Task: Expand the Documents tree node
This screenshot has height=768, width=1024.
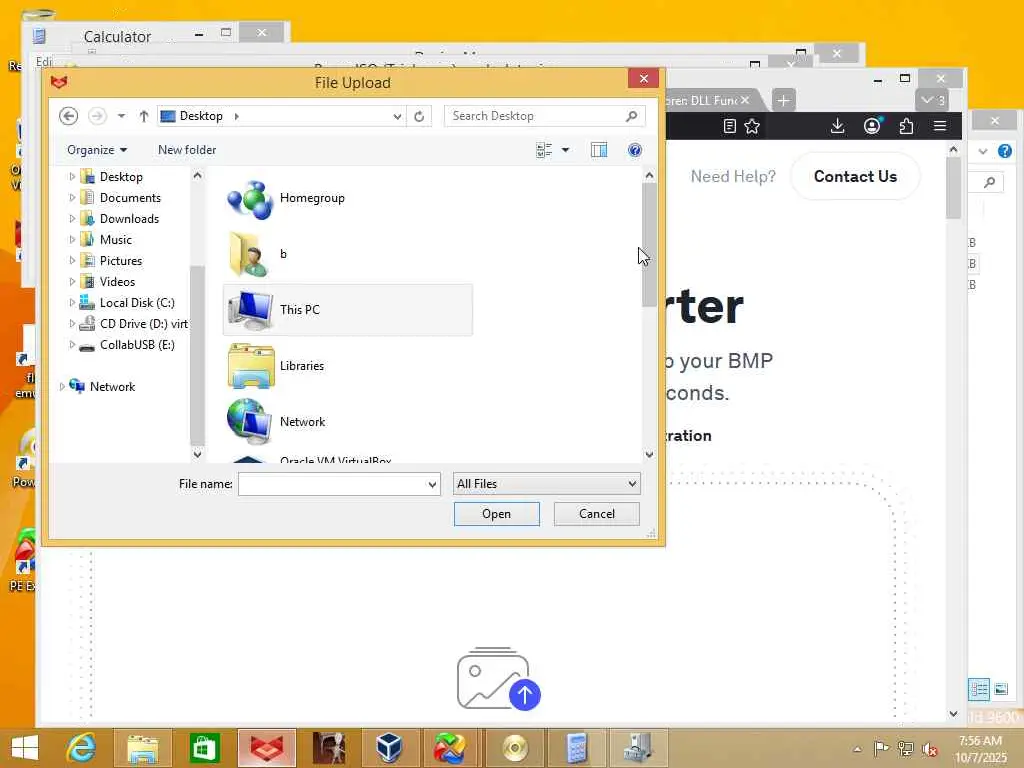Action: point(72,198)
